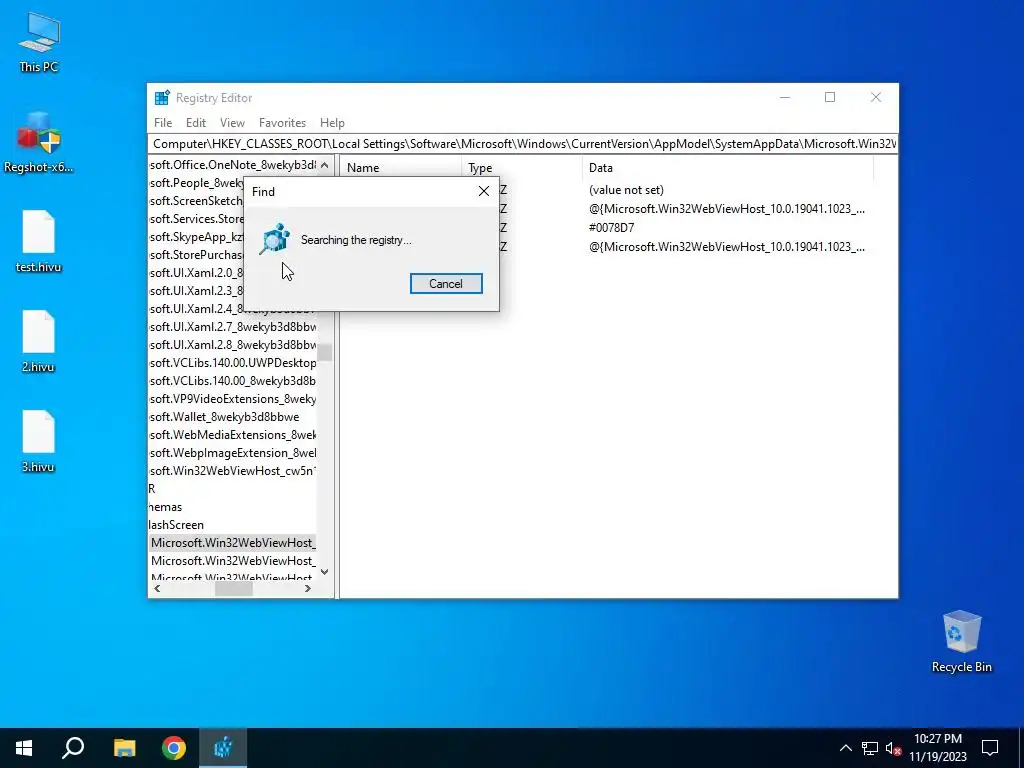Select Recycle Bin desktop icon
Image resolution: width=1024 pixels, height=768 pixels.
click(x=961, y=641)
